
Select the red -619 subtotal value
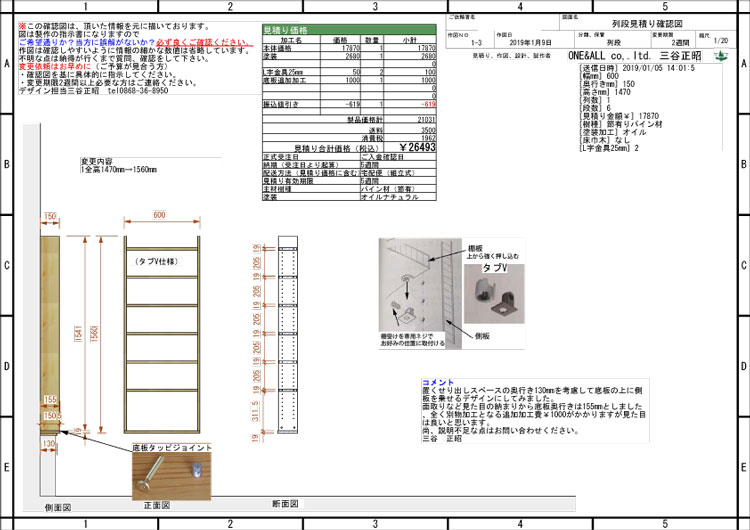[x=428, y=104]
